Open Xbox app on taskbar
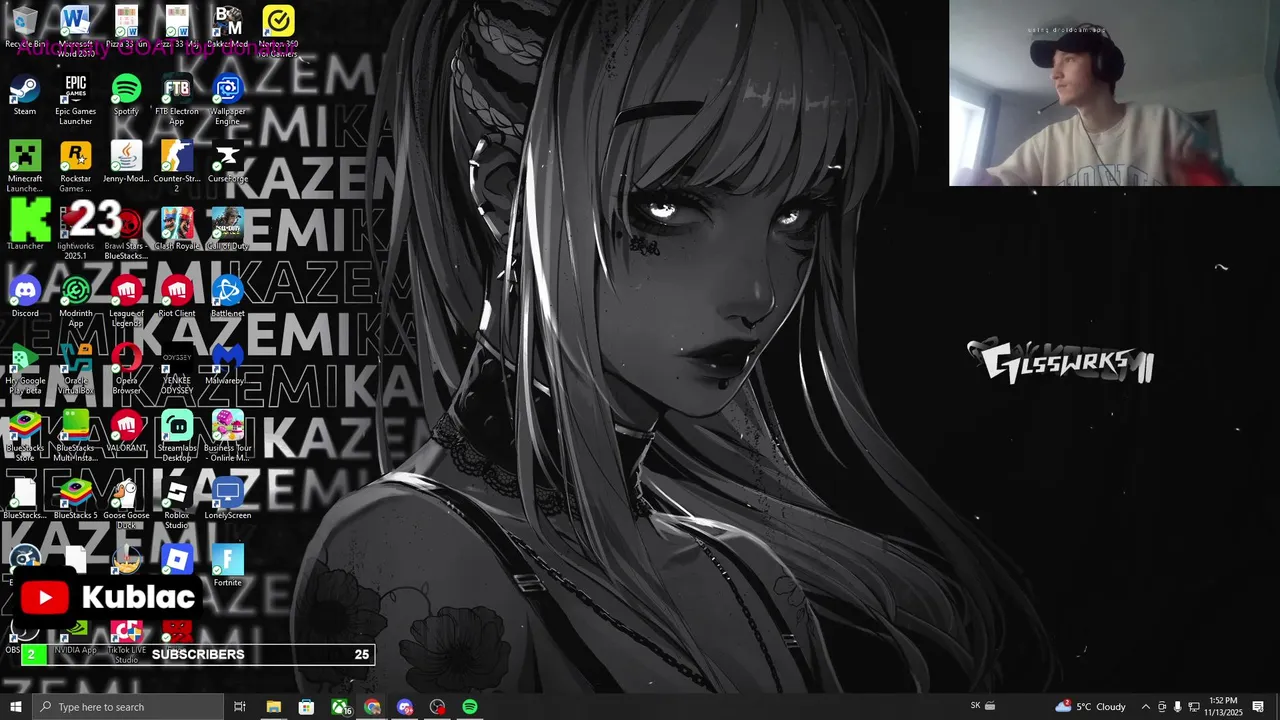Image resolution: width=1280 pixels, height=720 pixels. click(x=340, y=707)
